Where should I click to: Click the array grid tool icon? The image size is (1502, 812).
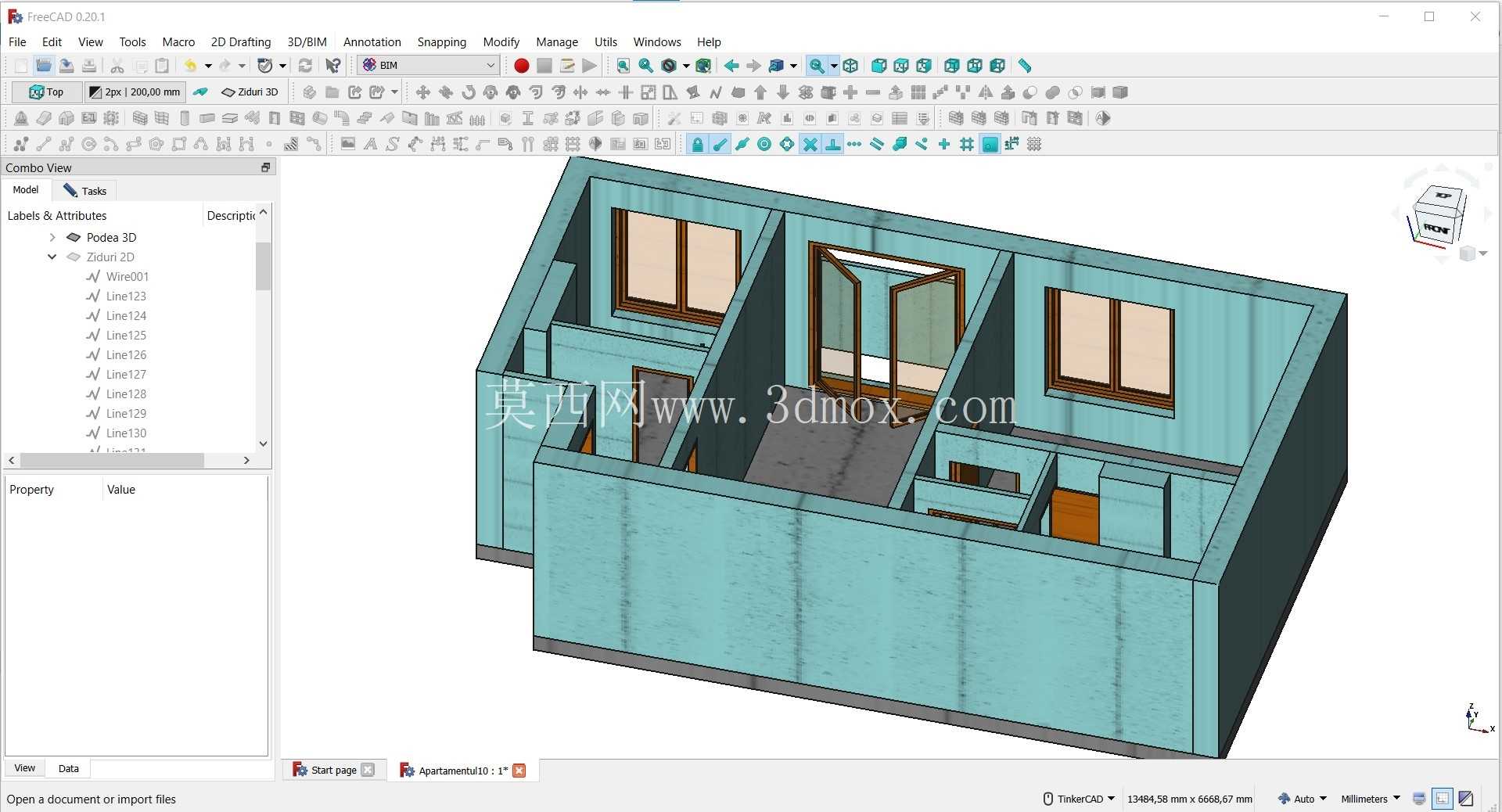coord(918,92)
